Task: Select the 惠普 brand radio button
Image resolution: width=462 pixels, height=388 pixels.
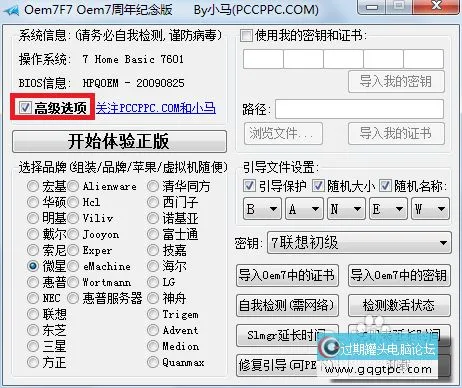Action: pos(33,282)
